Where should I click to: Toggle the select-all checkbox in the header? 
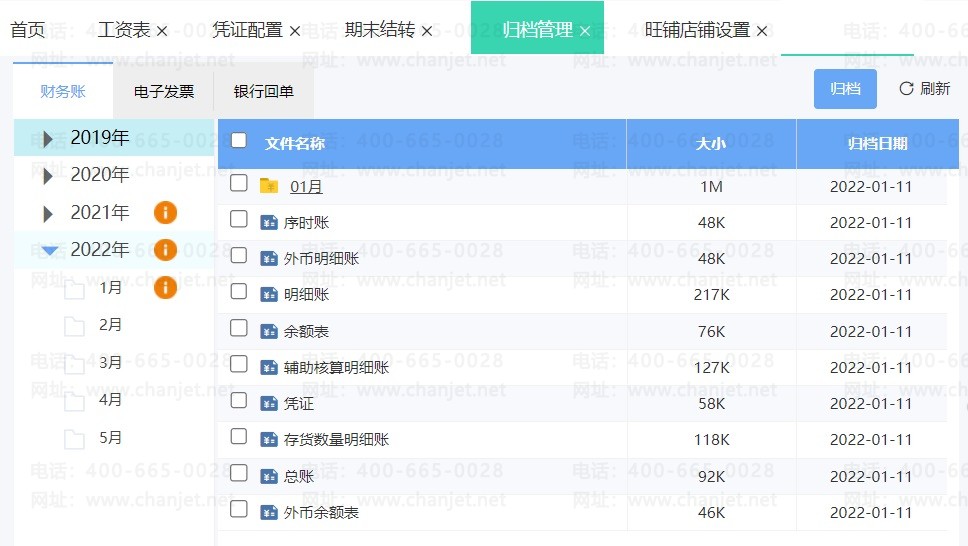(239, 140)
